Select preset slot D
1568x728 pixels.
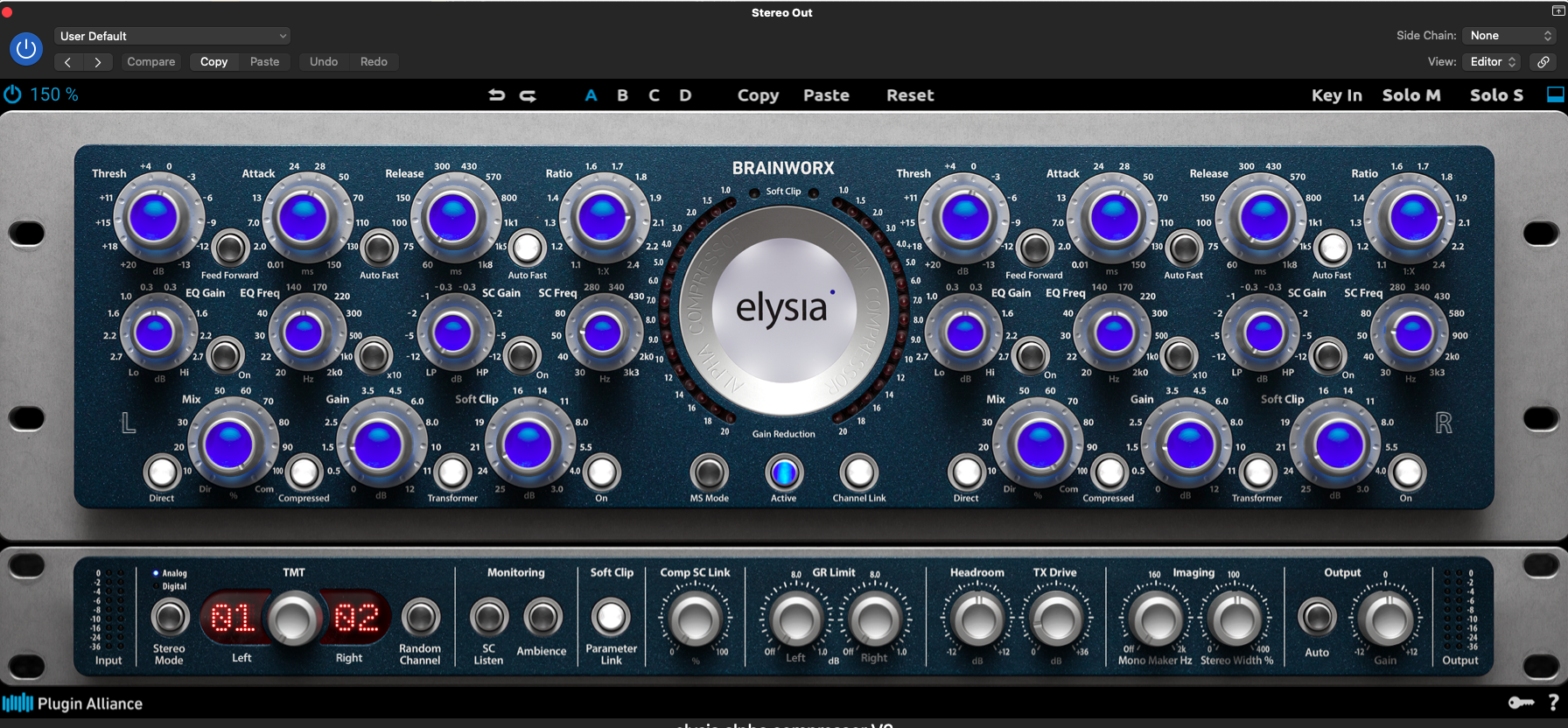[x=685, y=95]
